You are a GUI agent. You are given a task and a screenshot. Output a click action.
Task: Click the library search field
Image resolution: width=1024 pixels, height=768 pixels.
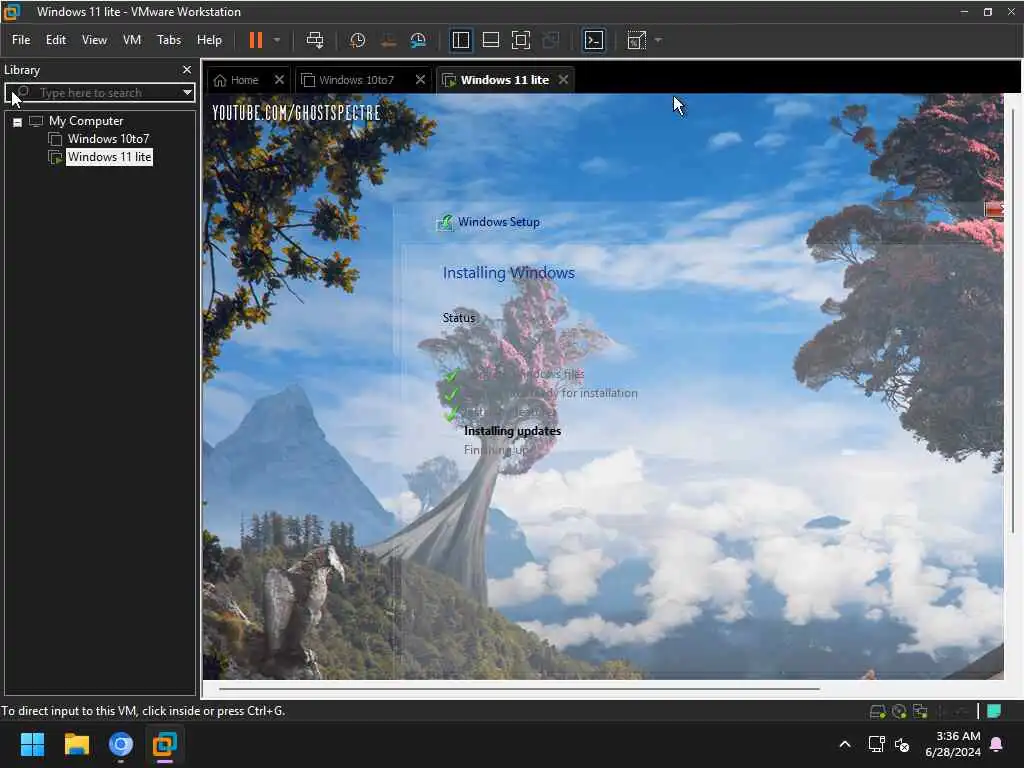(x=98, y=92)
